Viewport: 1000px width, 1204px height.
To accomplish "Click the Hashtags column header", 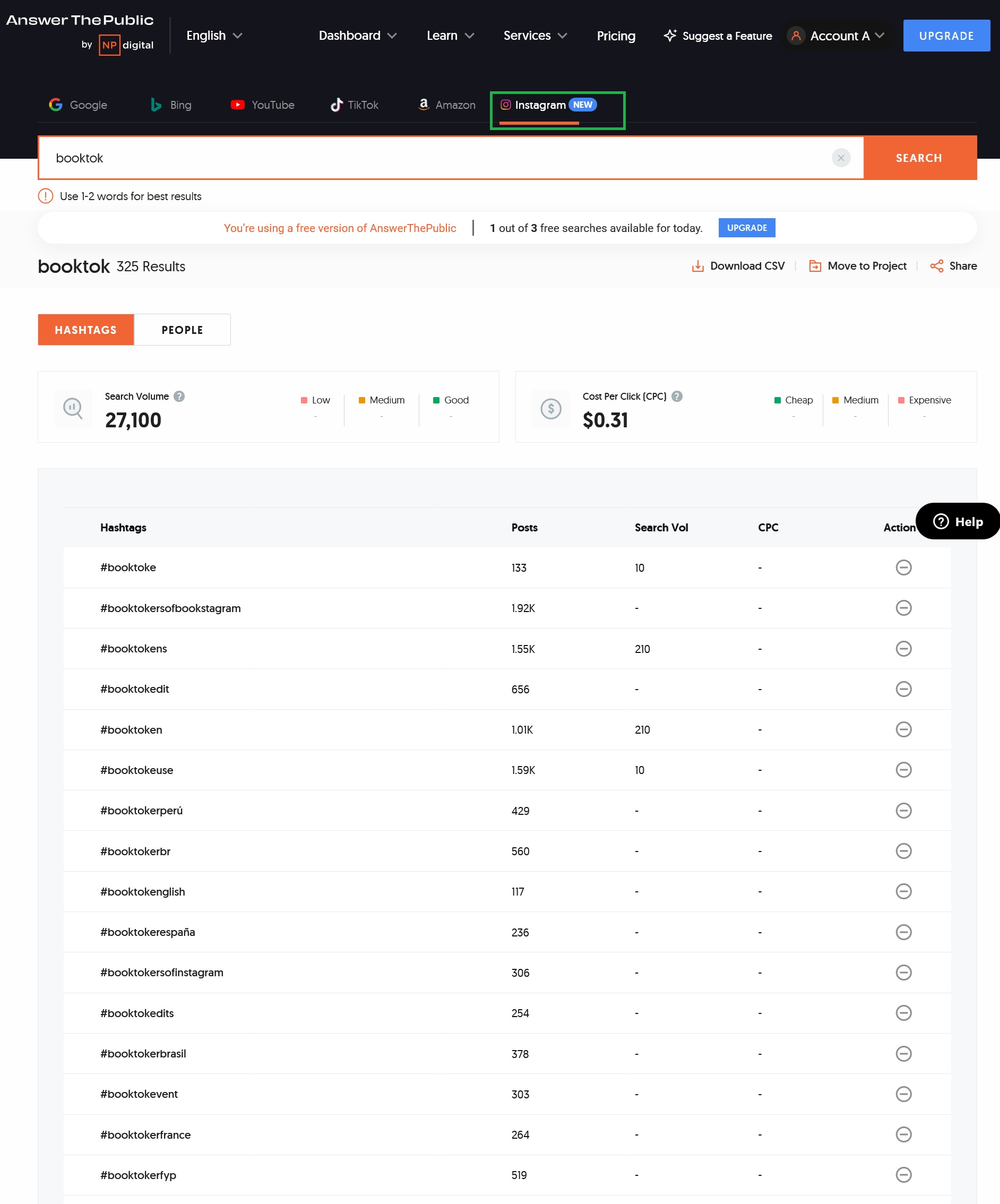I will pos(123,528).
